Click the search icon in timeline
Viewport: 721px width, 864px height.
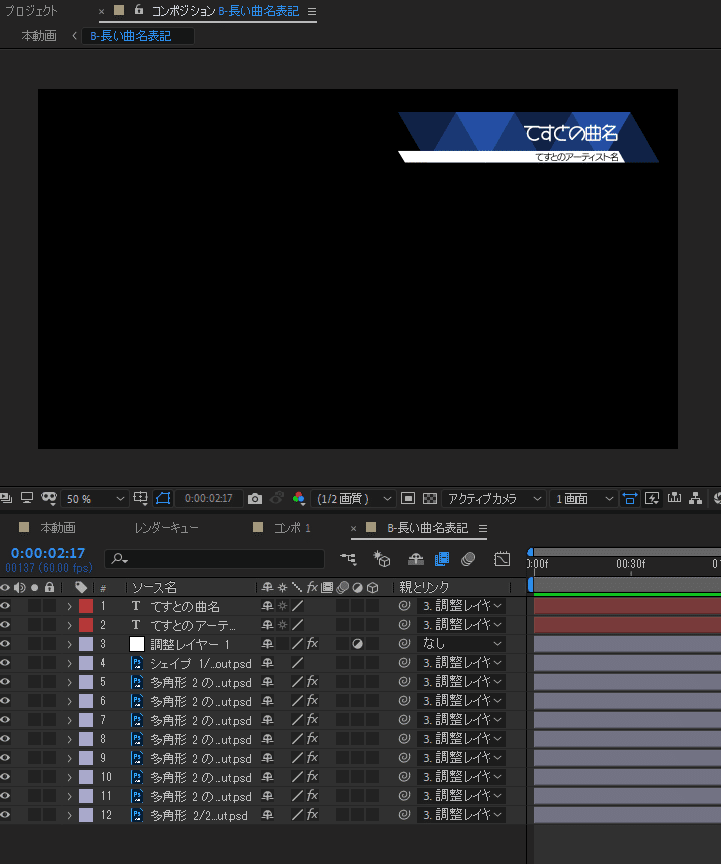tap(119, 559)
